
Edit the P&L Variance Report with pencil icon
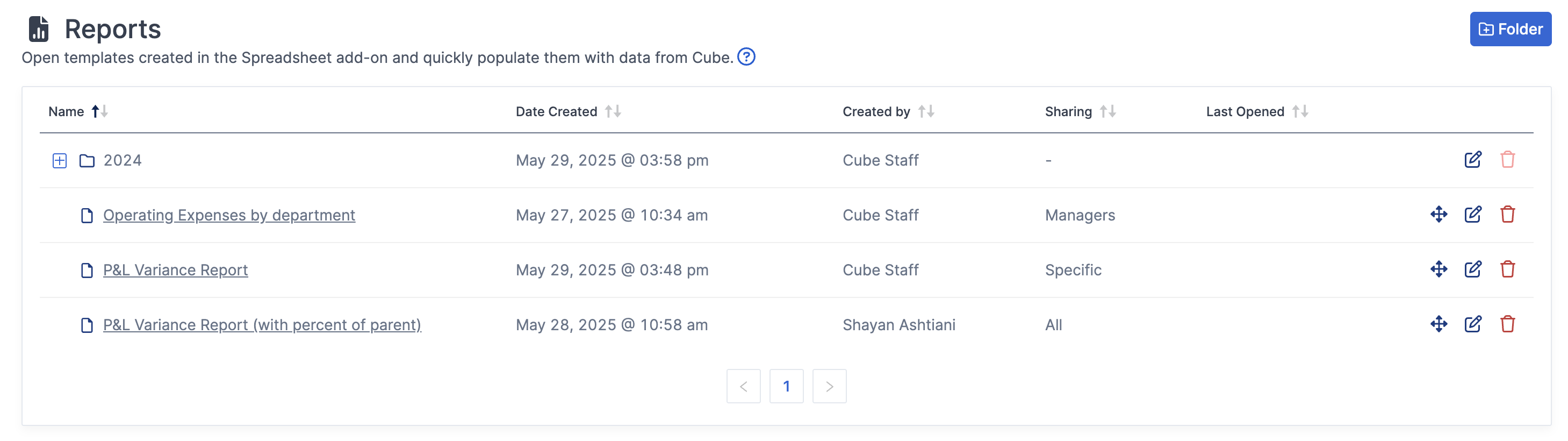tap(1473, 269)
